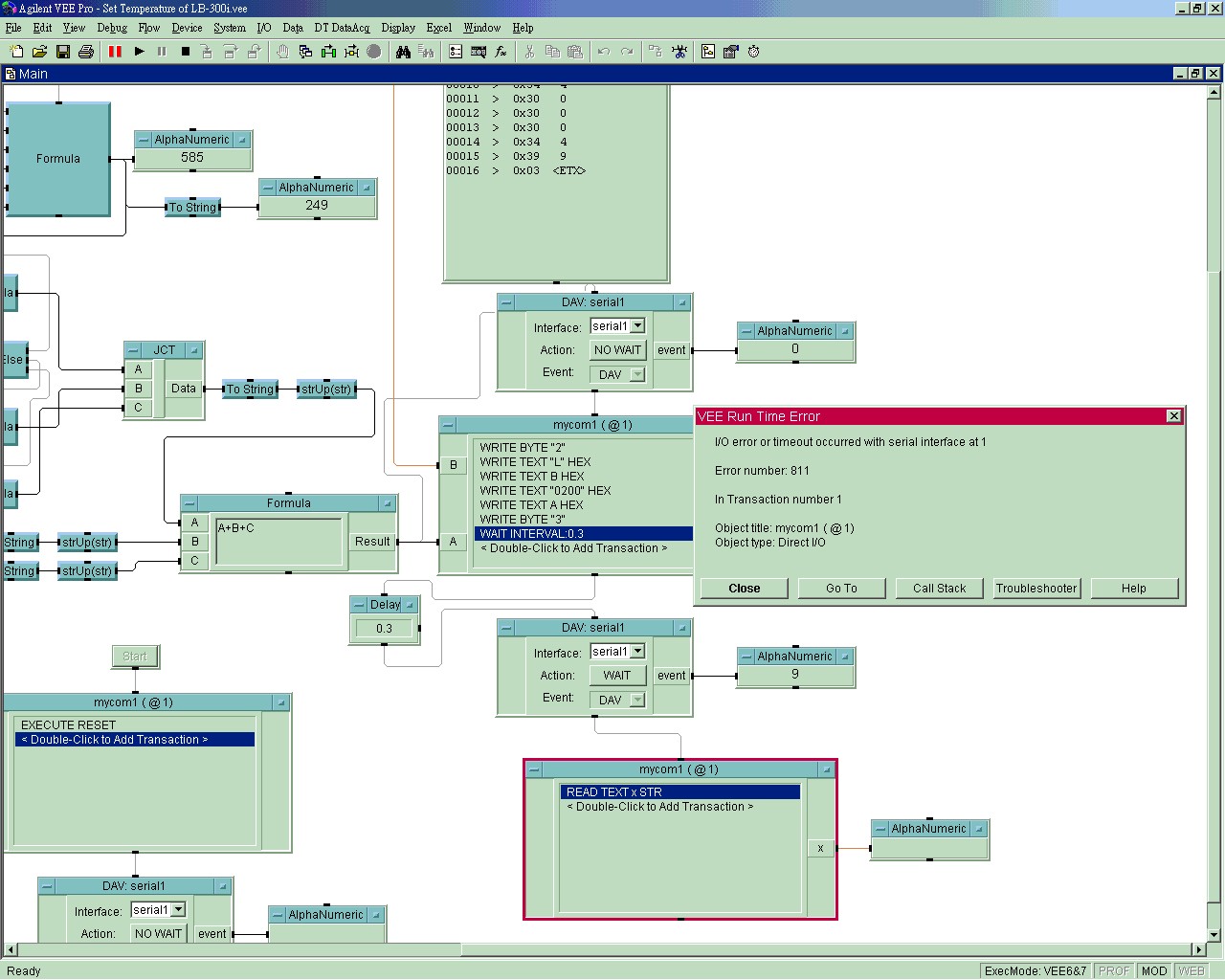Open Interface dropdown in bottom-left DAV object
1225x980 pixels.
(178, 910)
